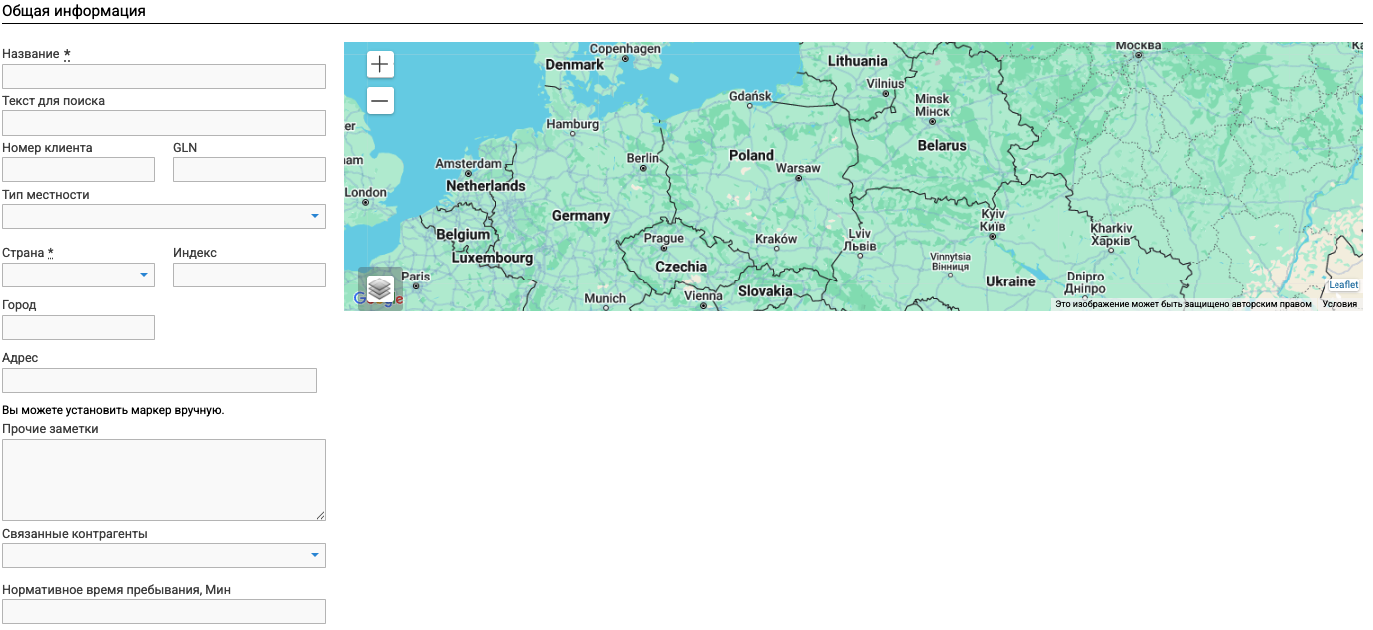Zoom in on the map
1373x630 pixels.
(380, 65)
